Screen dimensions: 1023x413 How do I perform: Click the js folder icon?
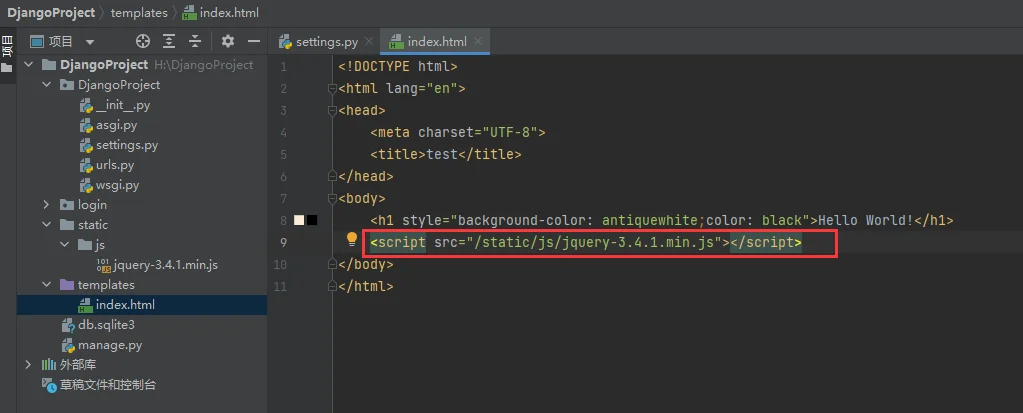(85, 245)
